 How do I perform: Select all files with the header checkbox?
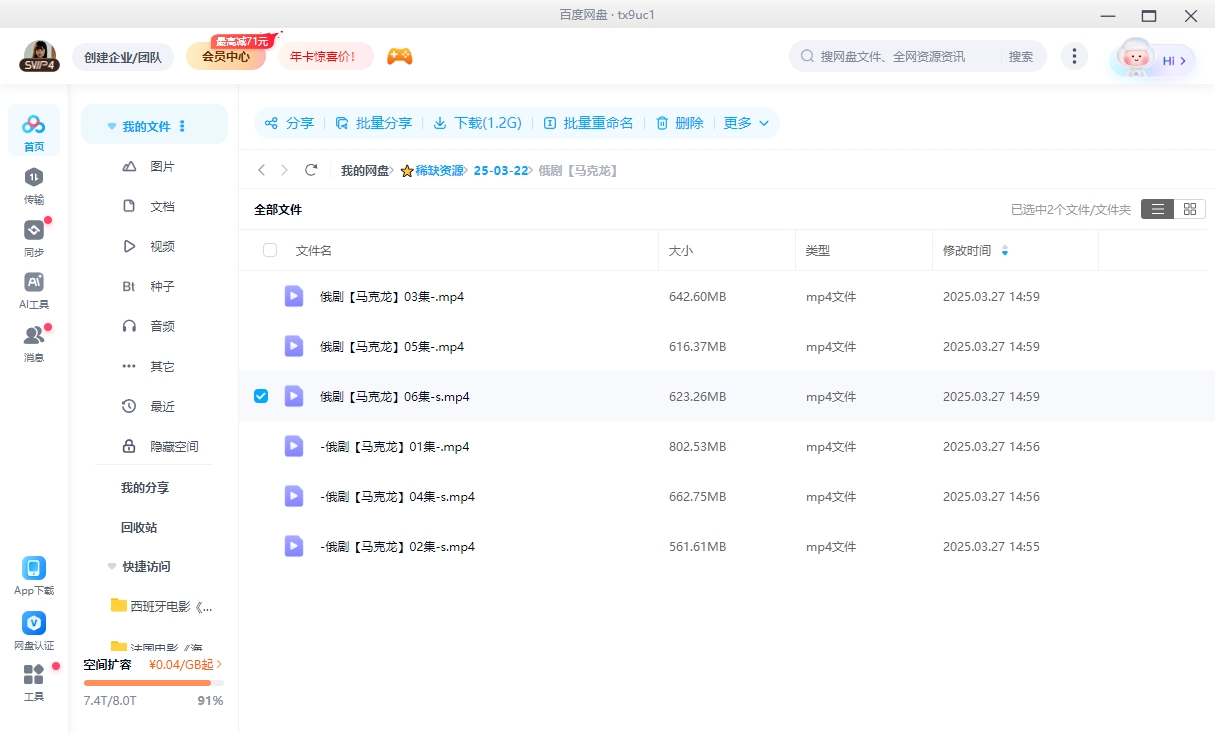[269, 250]
